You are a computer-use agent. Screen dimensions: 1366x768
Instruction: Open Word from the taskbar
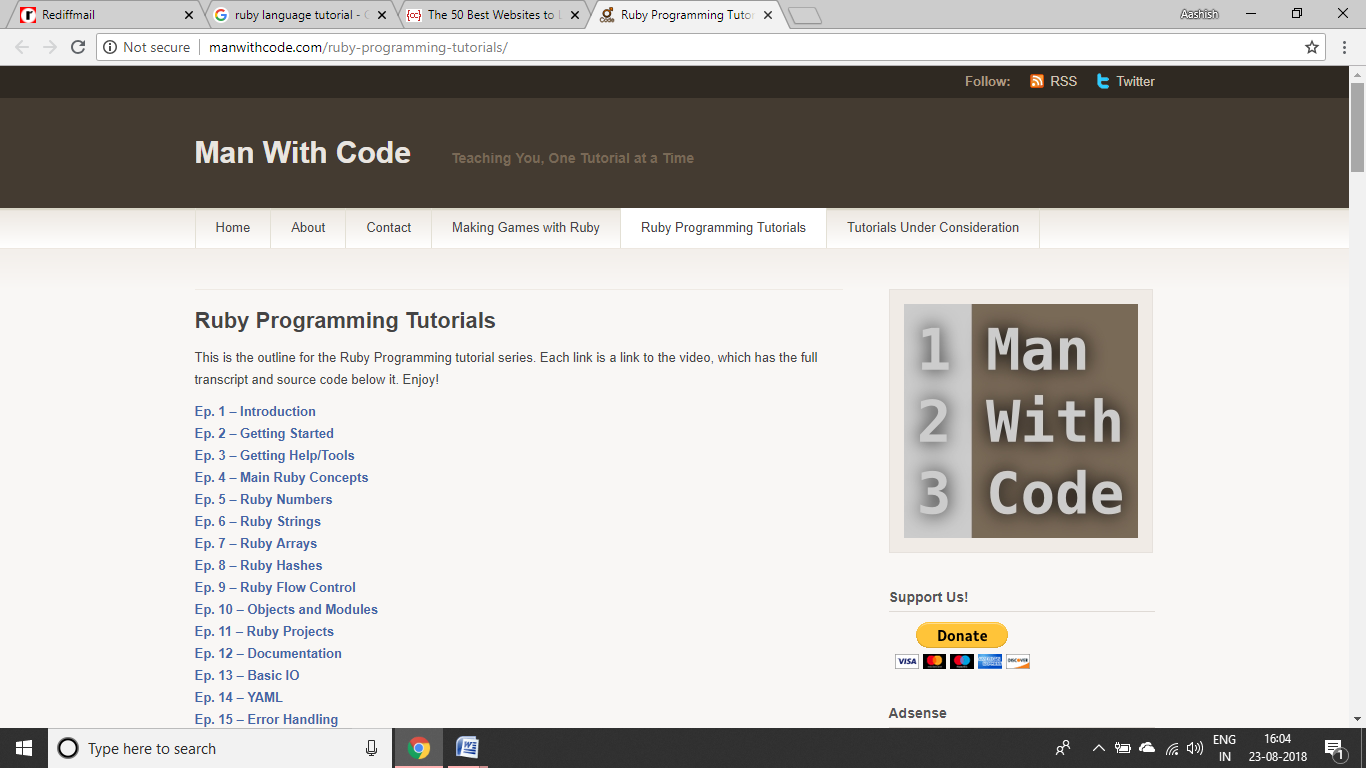pyautogui.click(x=467, y=748)
